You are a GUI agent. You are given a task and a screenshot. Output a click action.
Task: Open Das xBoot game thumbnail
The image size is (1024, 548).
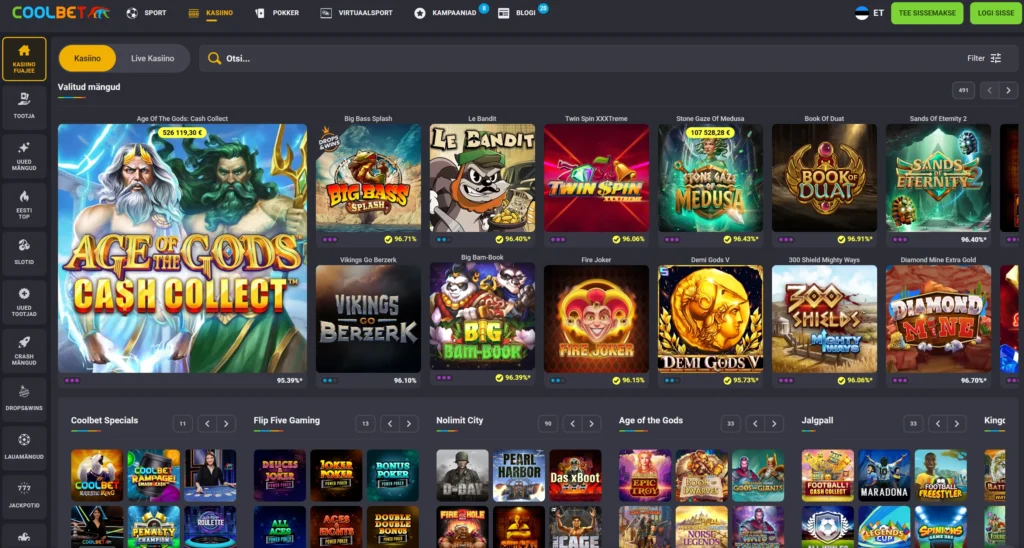(575, 475)
